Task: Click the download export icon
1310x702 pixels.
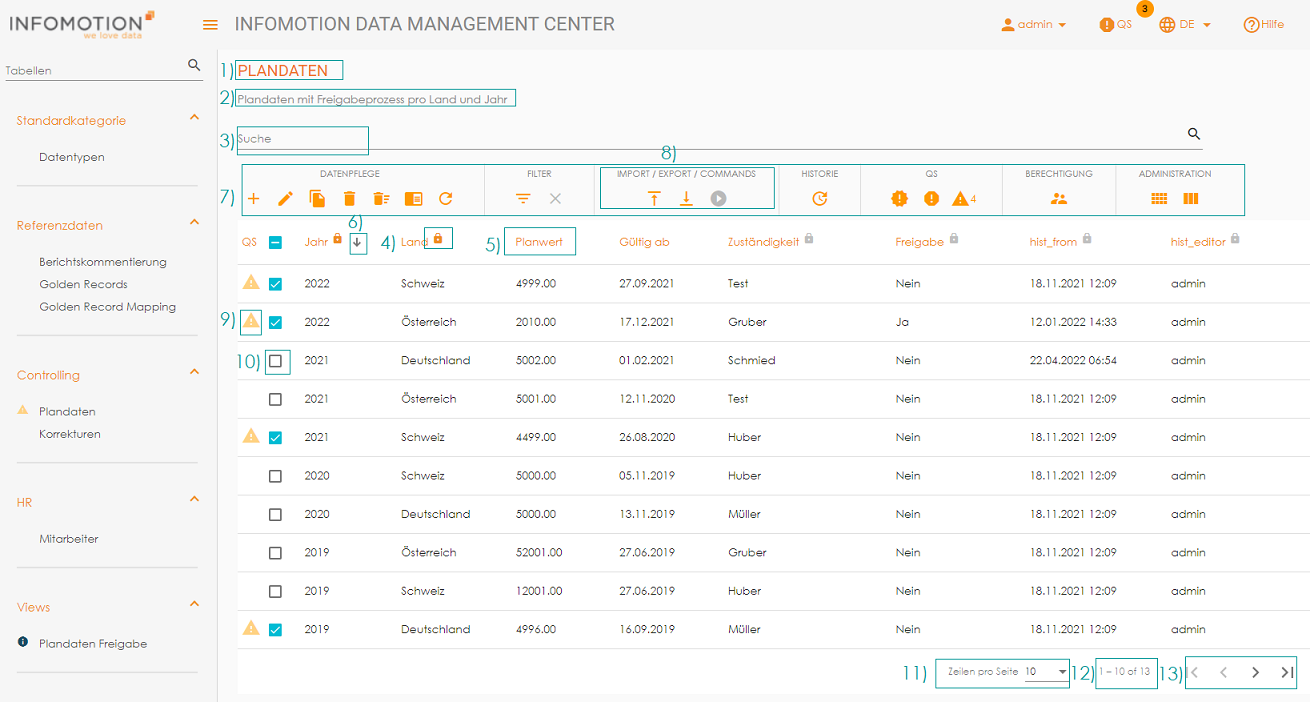Action: [x=686, y=199]
